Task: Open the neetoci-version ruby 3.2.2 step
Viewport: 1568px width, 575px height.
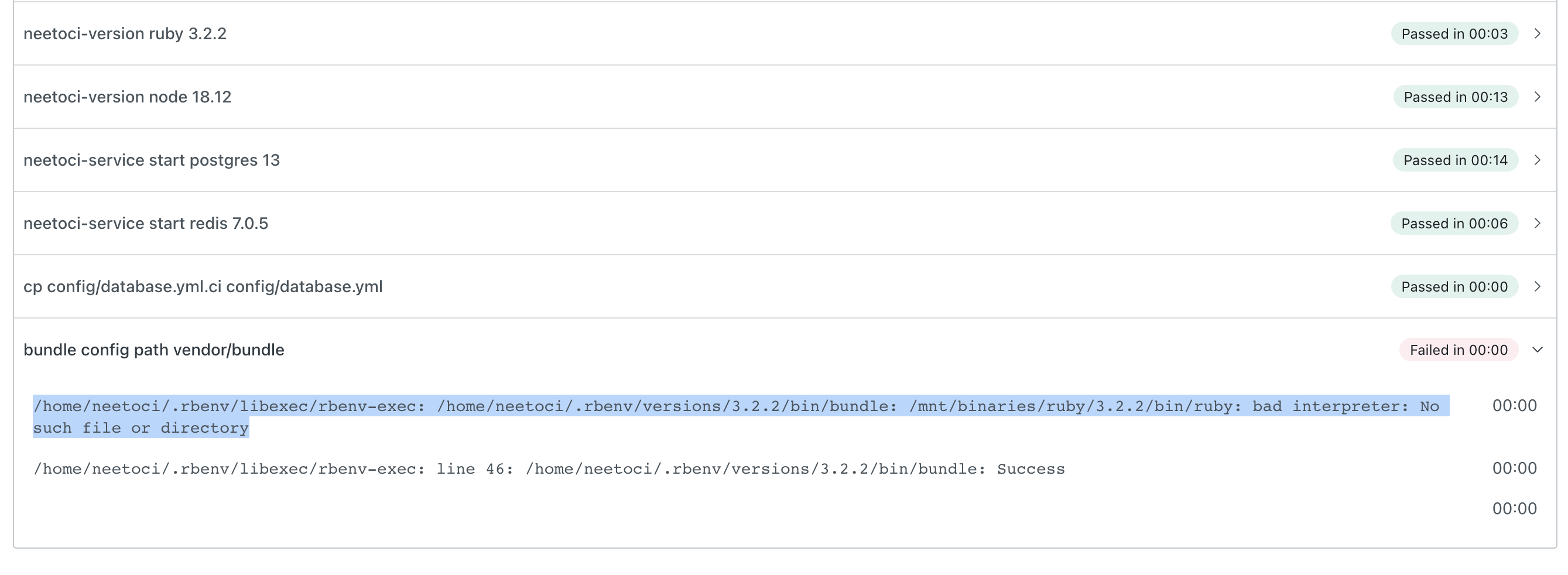Action: click(125, 33)
